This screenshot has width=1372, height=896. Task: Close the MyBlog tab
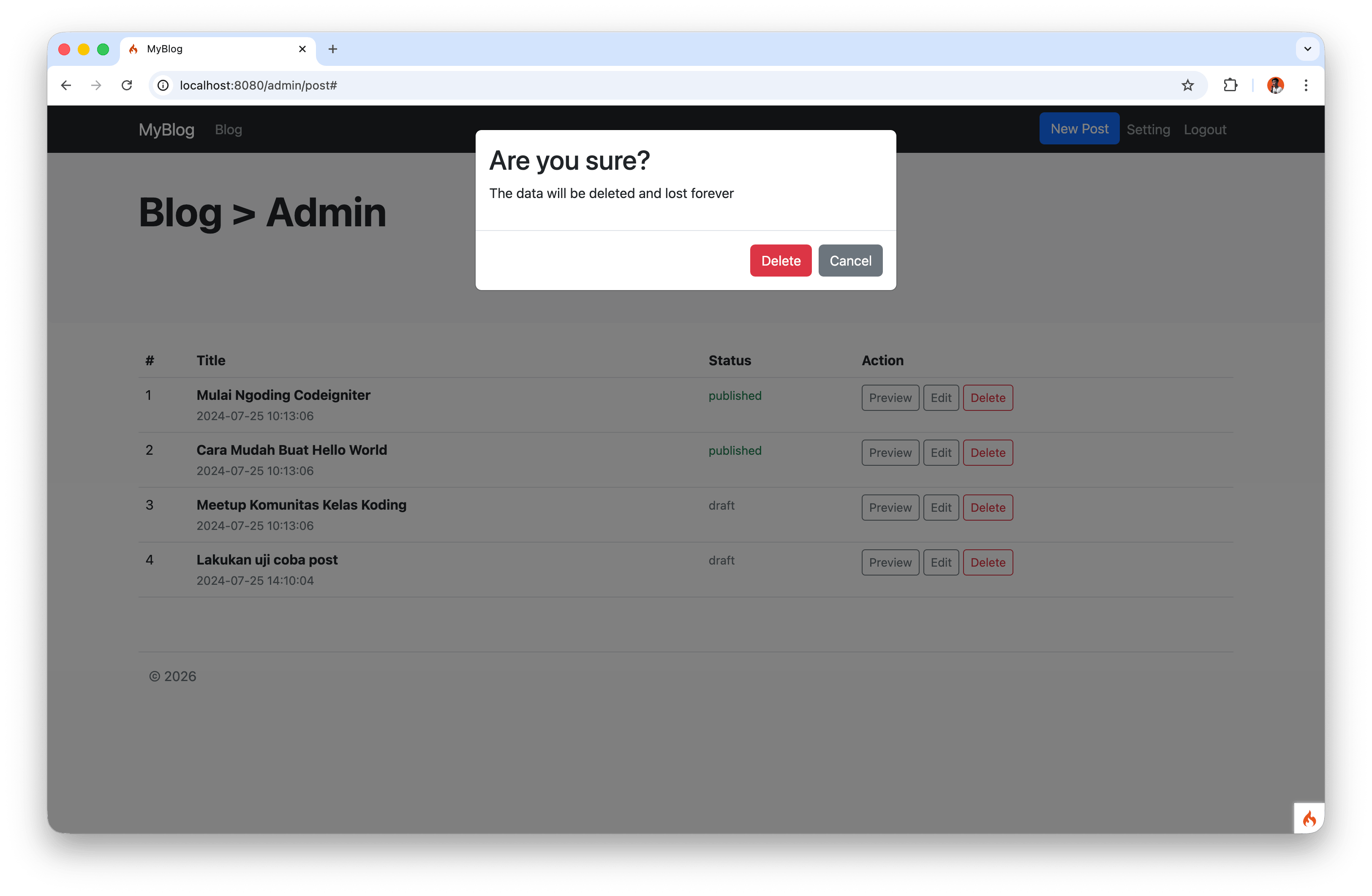(302, 49)
